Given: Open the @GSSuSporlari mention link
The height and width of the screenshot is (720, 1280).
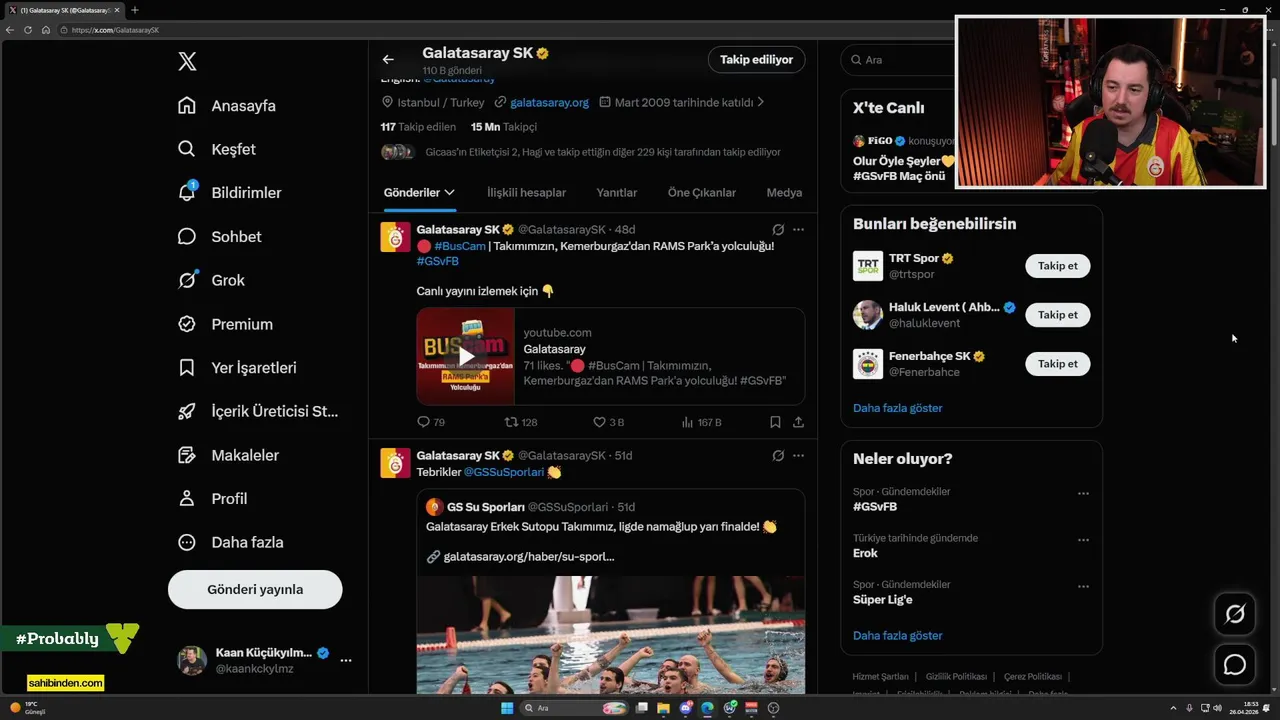Looking at the screenshot, I should pyautogui.click(x=504, y=472).
